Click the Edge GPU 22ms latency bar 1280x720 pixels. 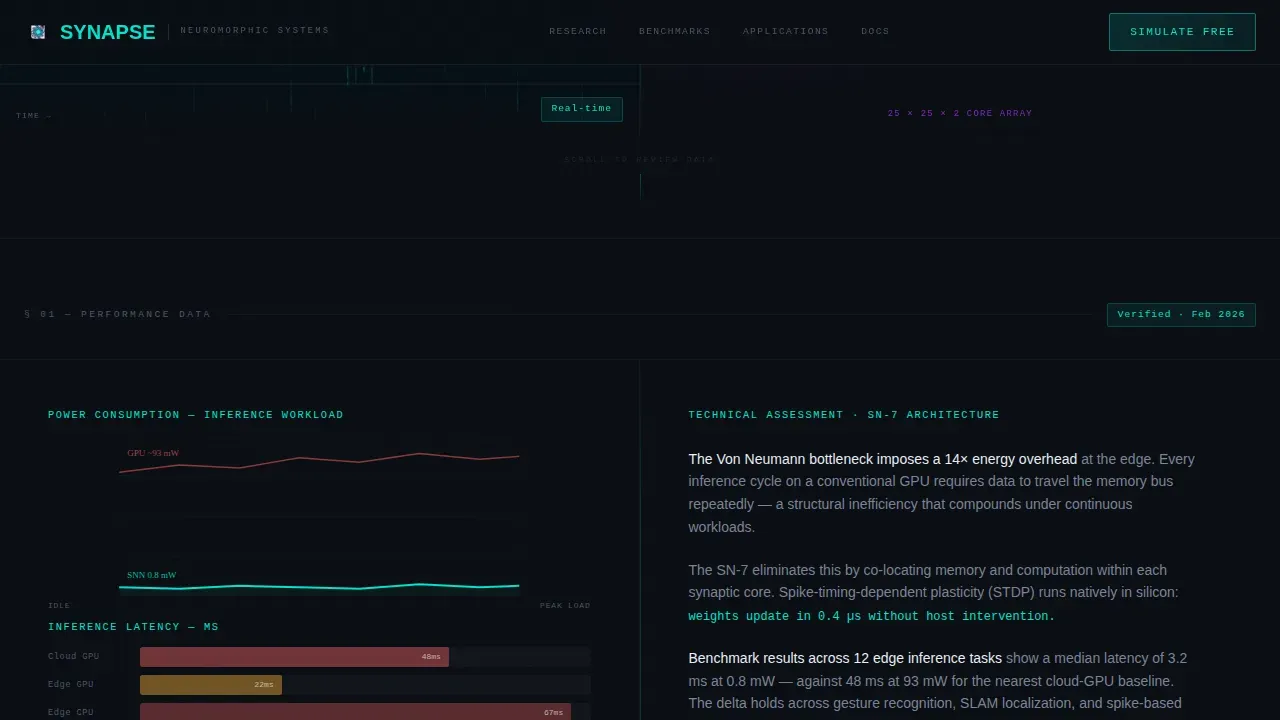(x=211, y=685)
